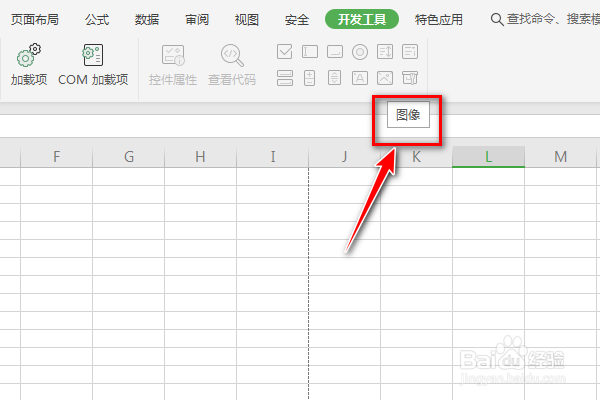The image size is (600, 400).
Task: Select column H header
Action: (x=201, y=157)
